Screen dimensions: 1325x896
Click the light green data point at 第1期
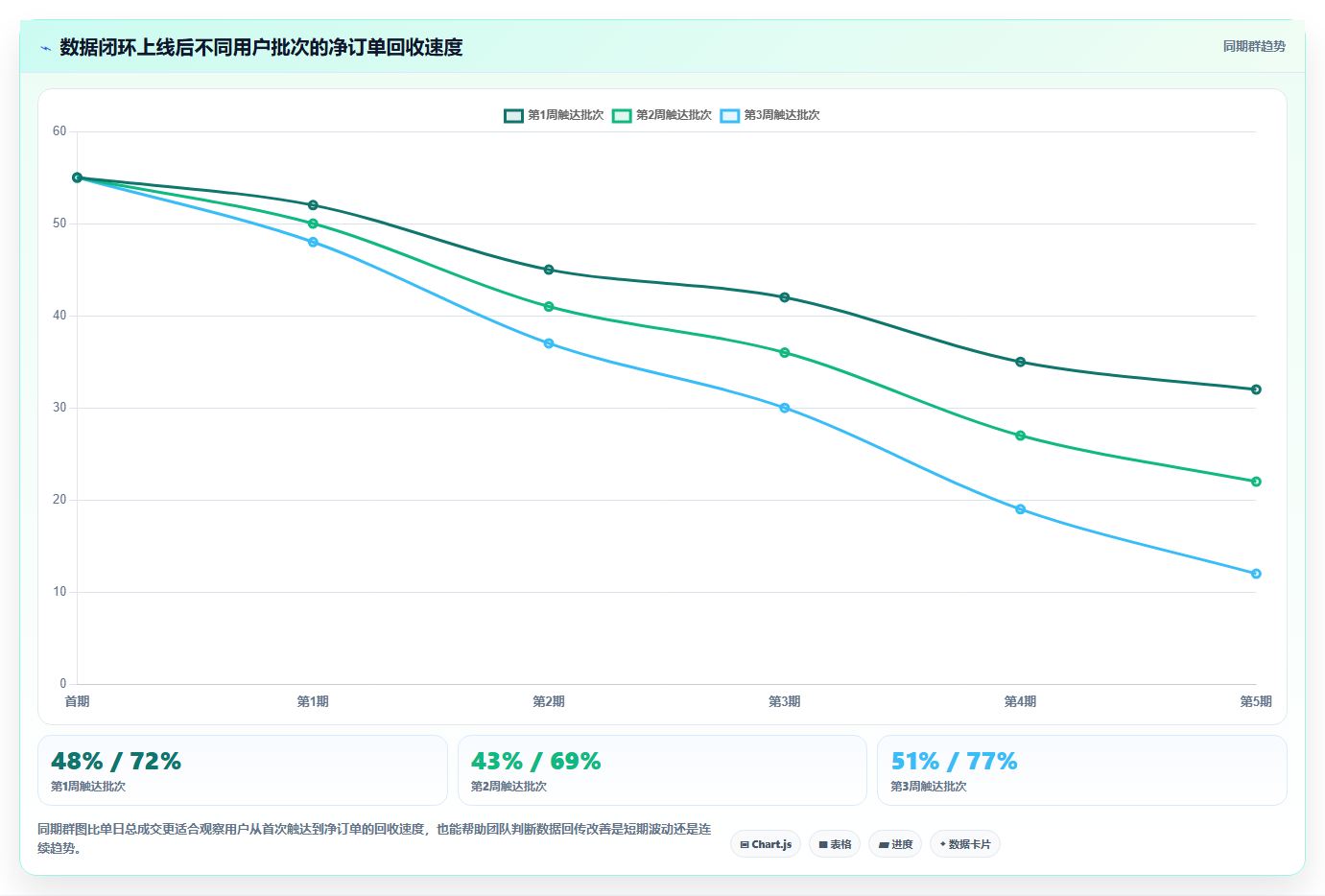click(x=313, y=224)
